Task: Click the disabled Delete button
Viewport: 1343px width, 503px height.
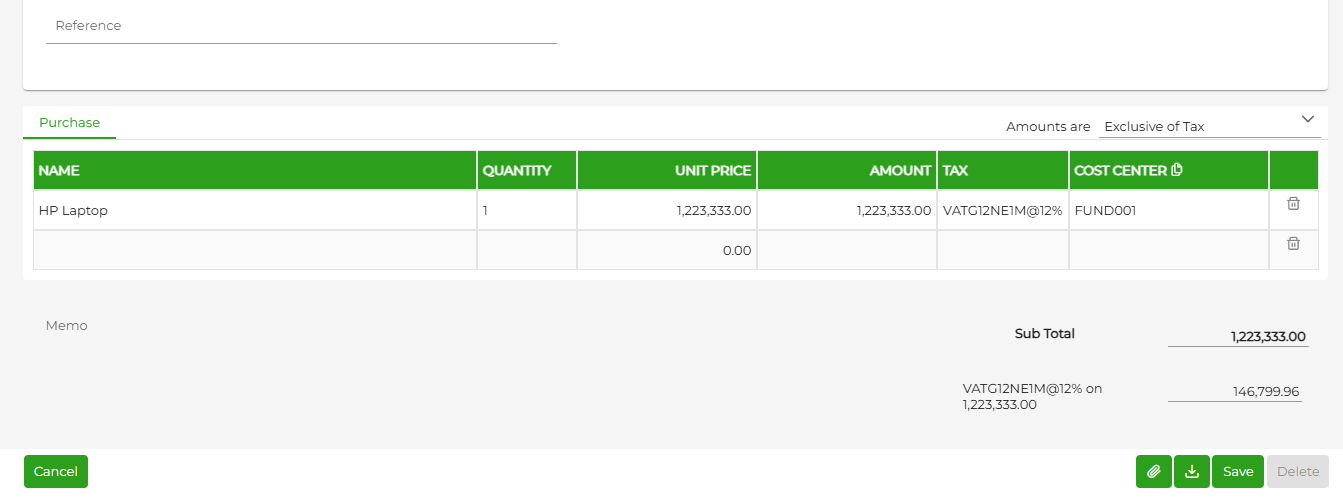Action: pyautogui.click(x=1298, y=471)
